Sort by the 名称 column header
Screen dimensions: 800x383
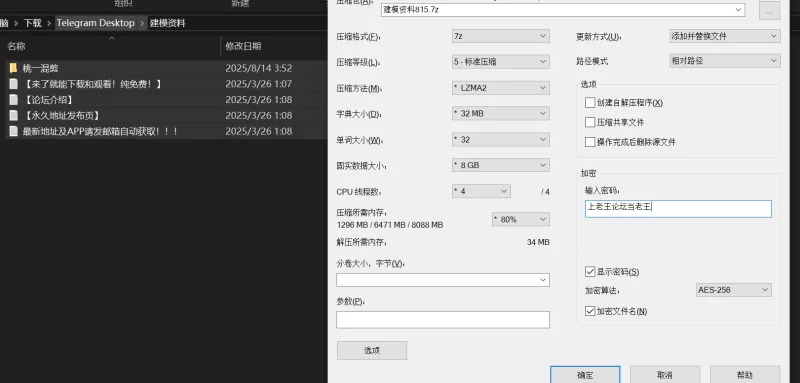(x=16, y=46)
